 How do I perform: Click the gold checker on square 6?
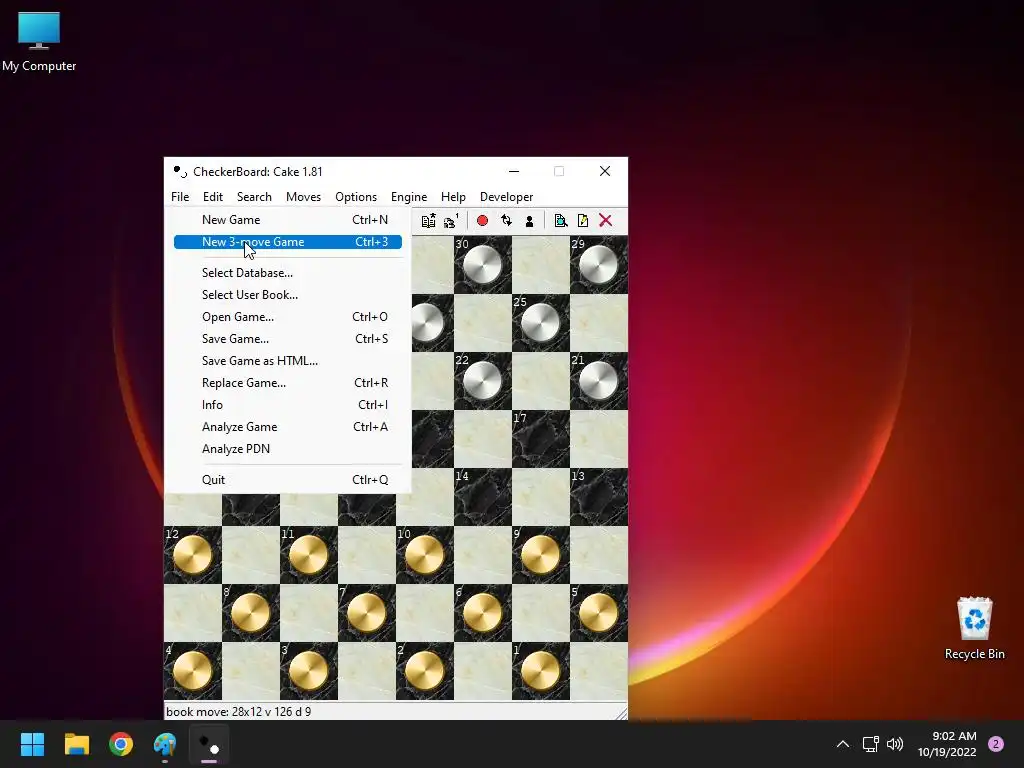tap(483, 613)
